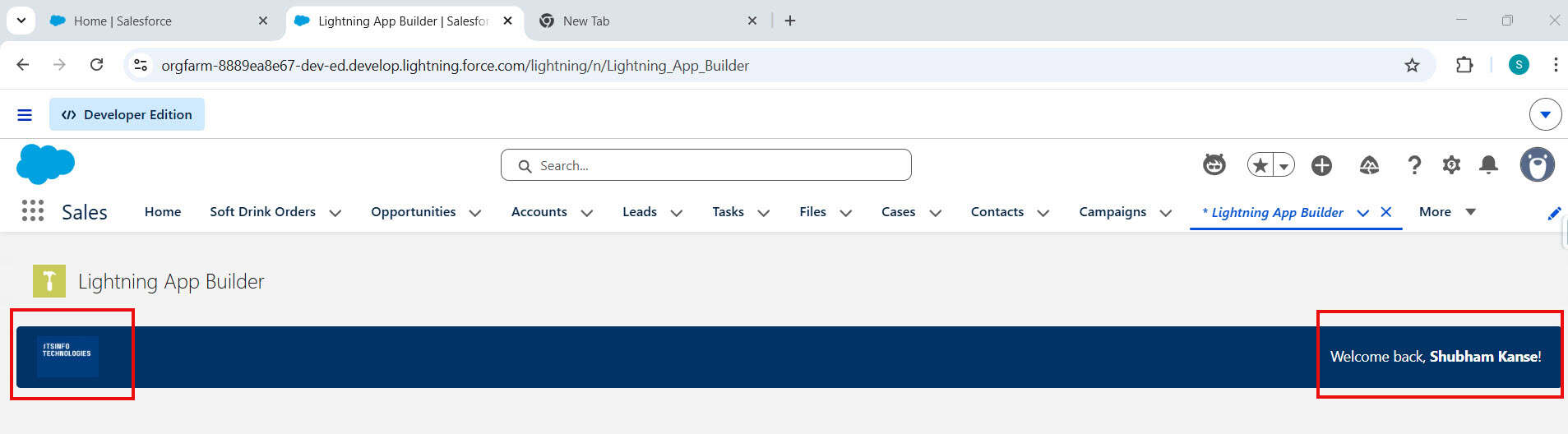Expand the Files chevron menu
1568x434 pixels.
click(x=846, y=213)
